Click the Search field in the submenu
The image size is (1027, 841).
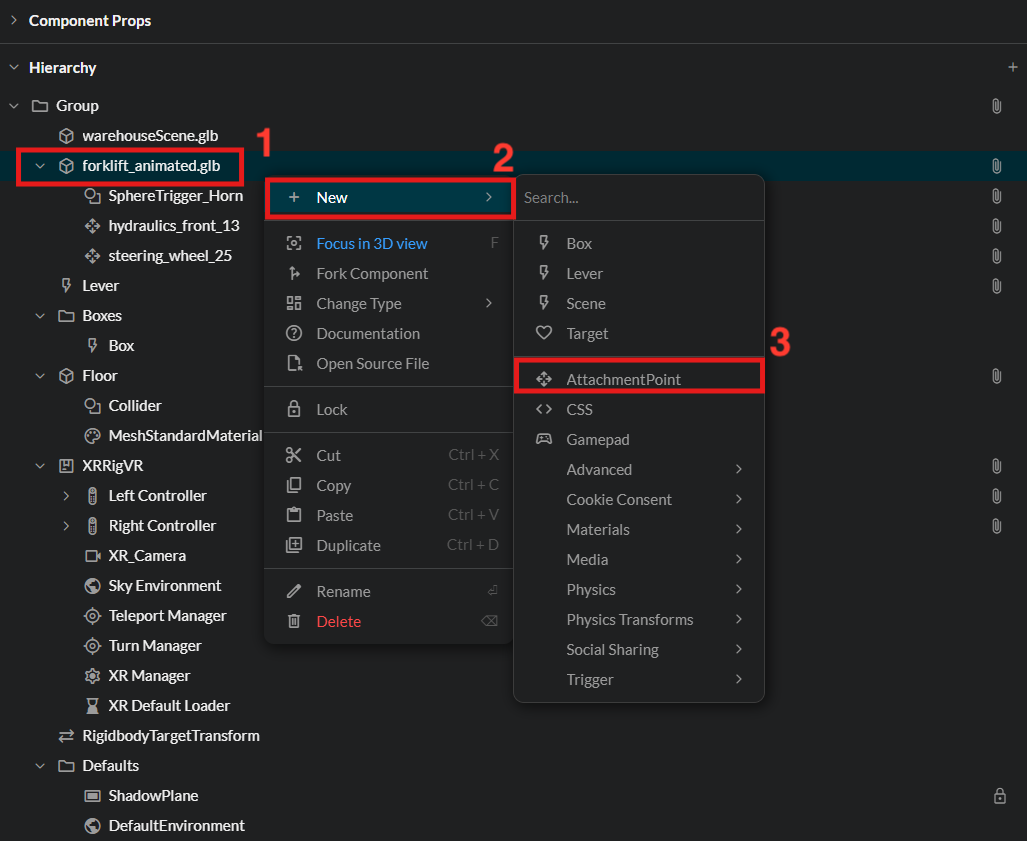tap(639, 197)
